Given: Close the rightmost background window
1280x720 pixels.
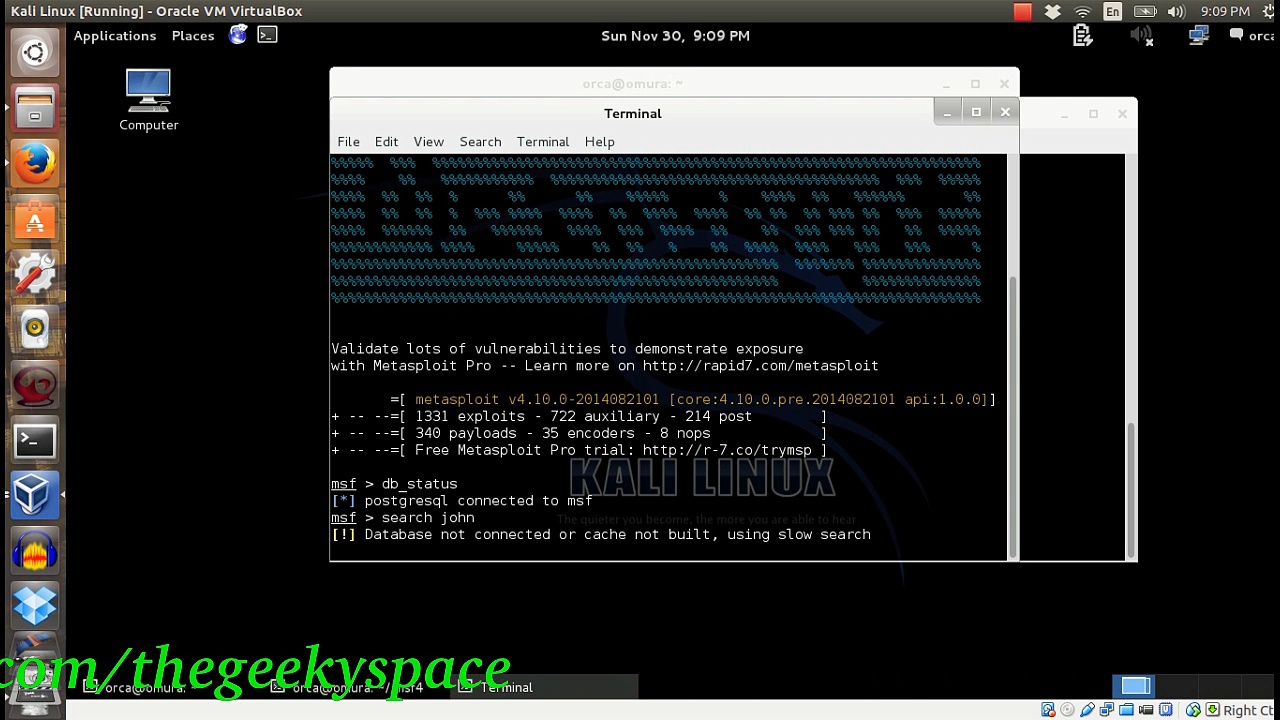Looking at the screenshot, I should [1122, 114].
